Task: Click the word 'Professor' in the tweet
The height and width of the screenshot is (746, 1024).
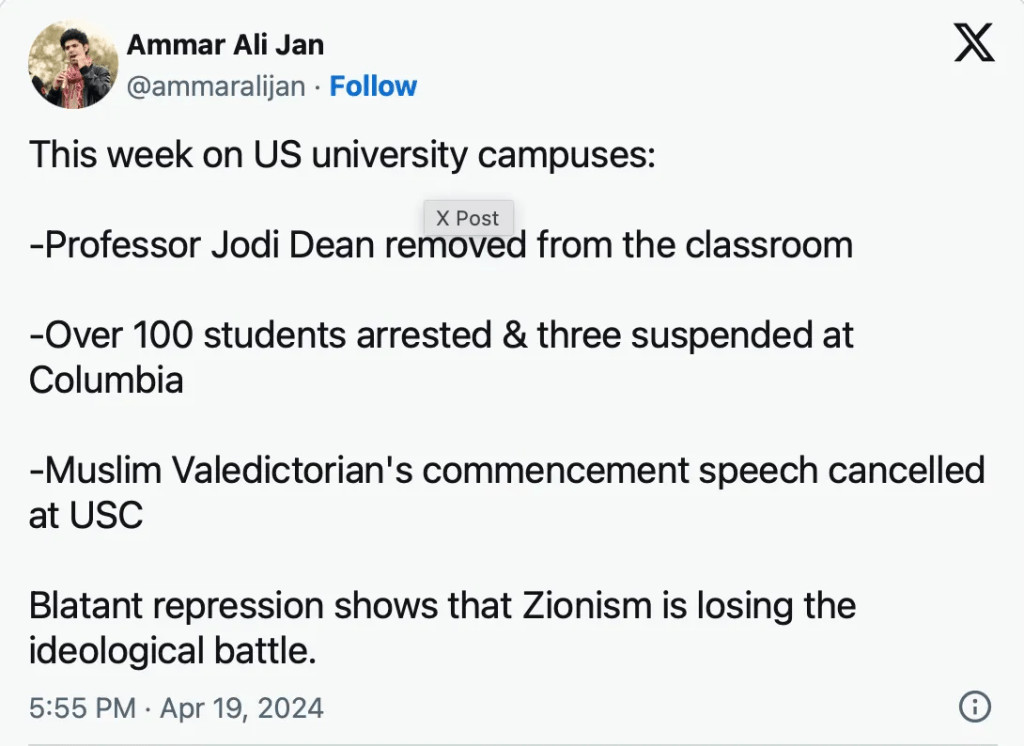Action: coord(123,245)
